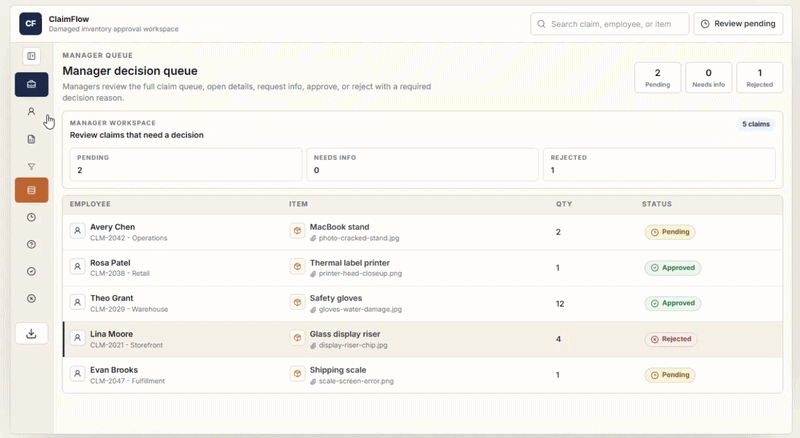The width and height of the screenshot is (800, 438).
Task: Click the Thermal label printer item name
Action: (x=349, y=262)
